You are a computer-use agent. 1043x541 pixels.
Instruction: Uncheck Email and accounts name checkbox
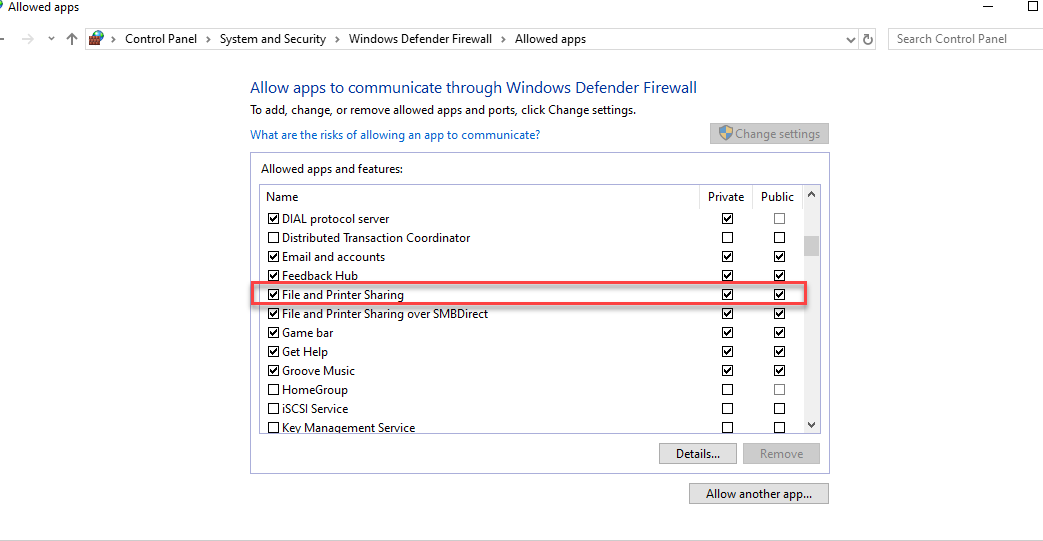273,256
